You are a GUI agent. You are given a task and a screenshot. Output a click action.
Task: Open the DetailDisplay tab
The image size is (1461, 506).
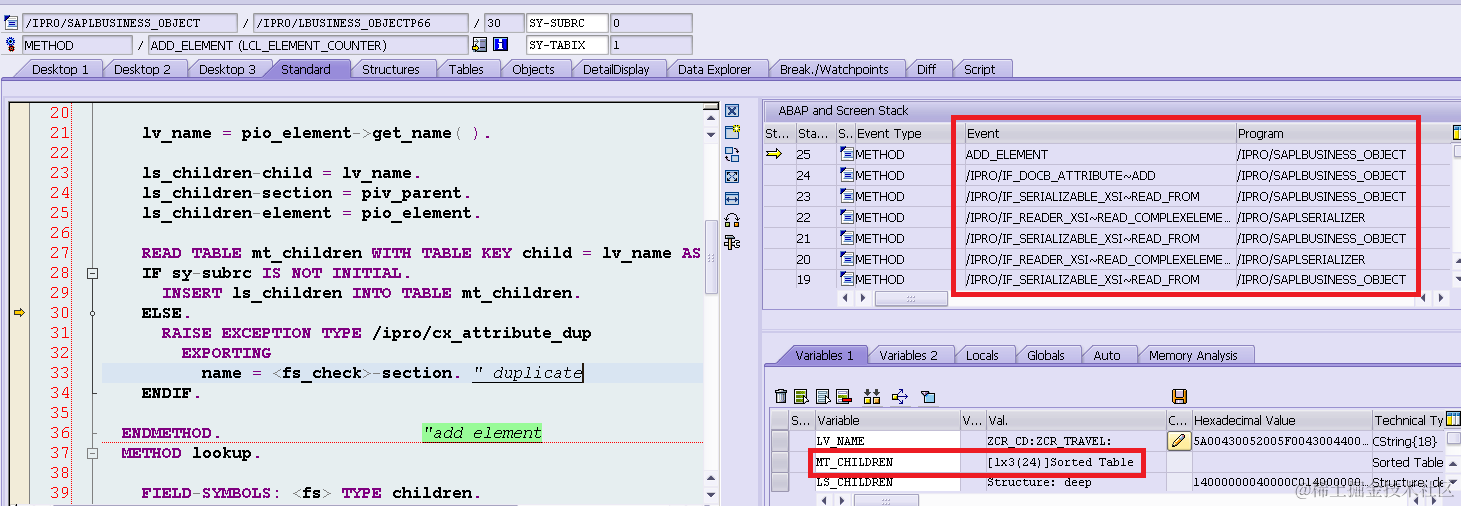616,69
